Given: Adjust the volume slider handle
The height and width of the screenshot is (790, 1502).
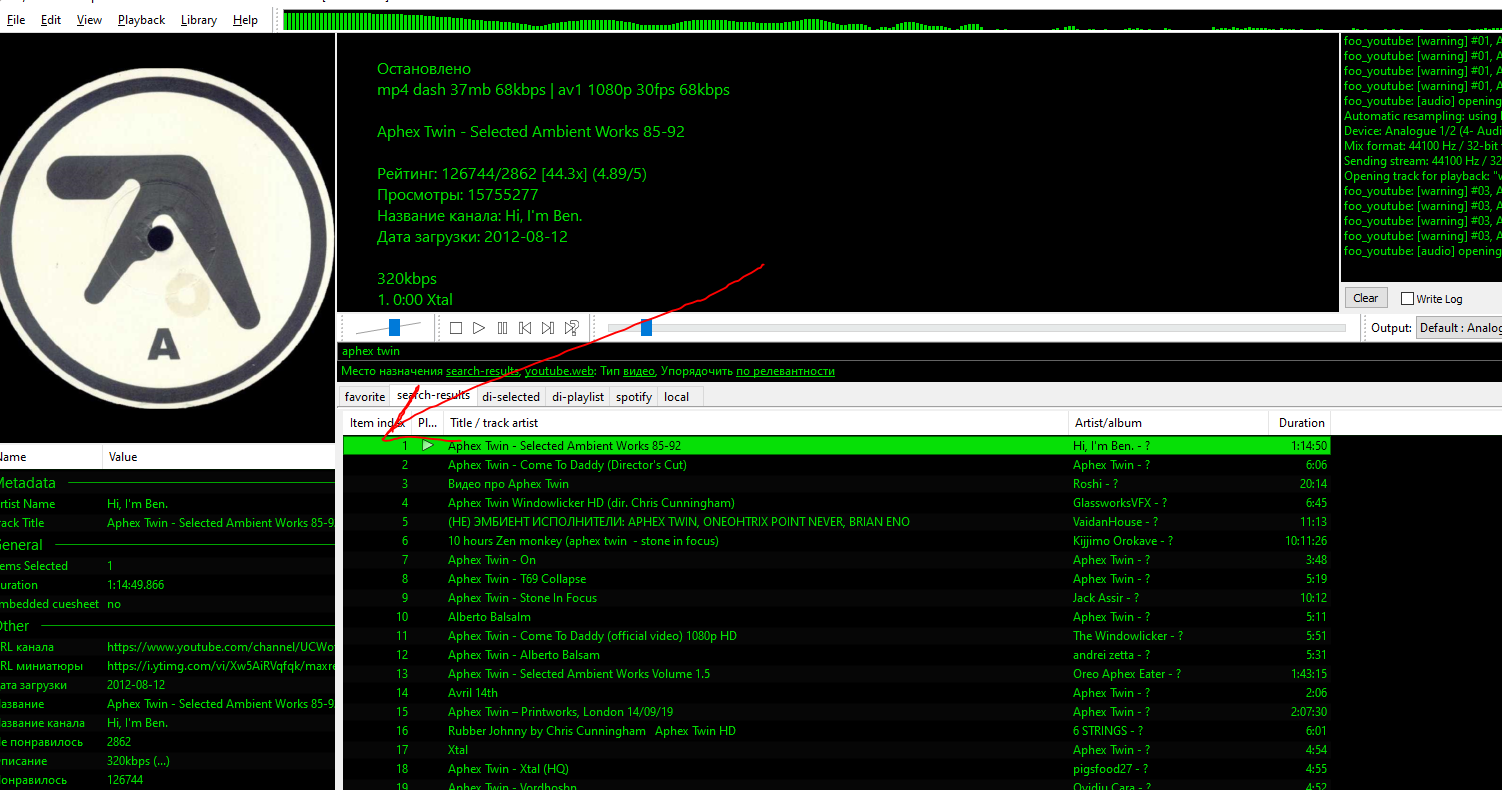Looking at the screenshot, I should (395, 328).
